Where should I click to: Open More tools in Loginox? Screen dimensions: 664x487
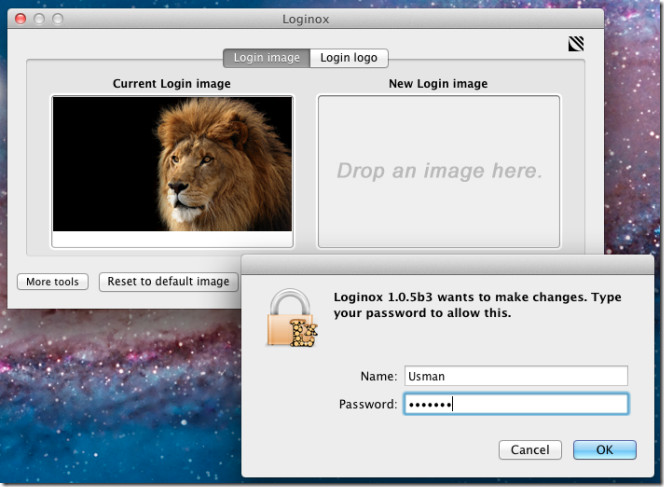click(x=53, y=282)
